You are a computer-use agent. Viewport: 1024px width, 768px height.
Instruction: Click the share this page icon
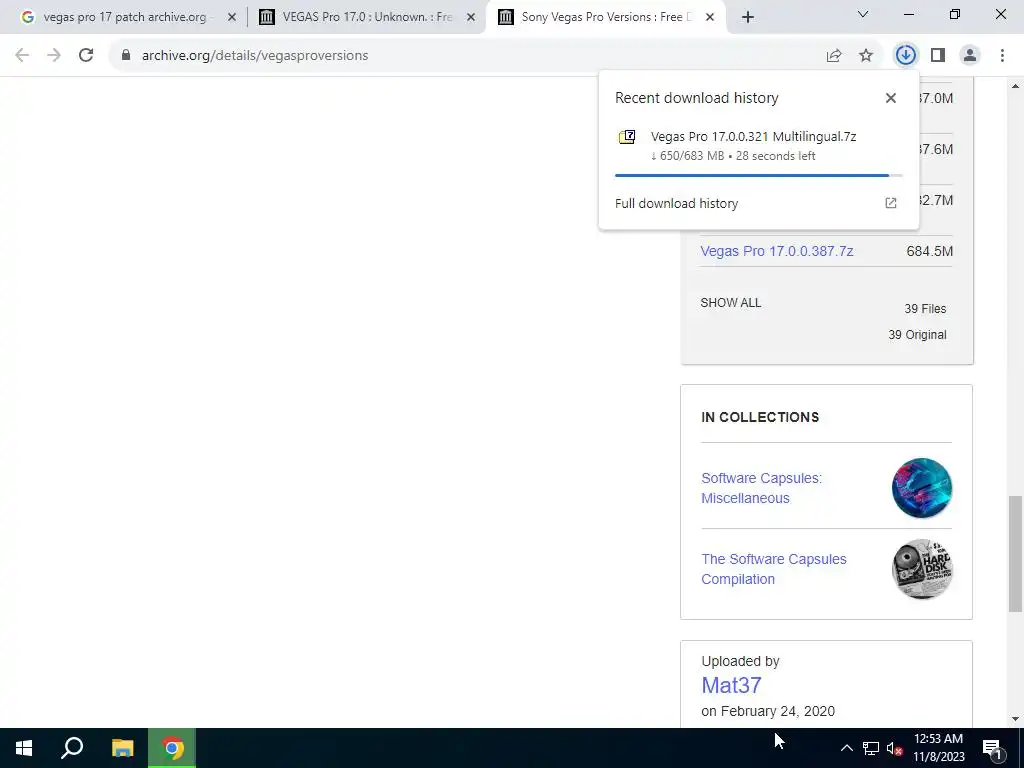(834, 56)
